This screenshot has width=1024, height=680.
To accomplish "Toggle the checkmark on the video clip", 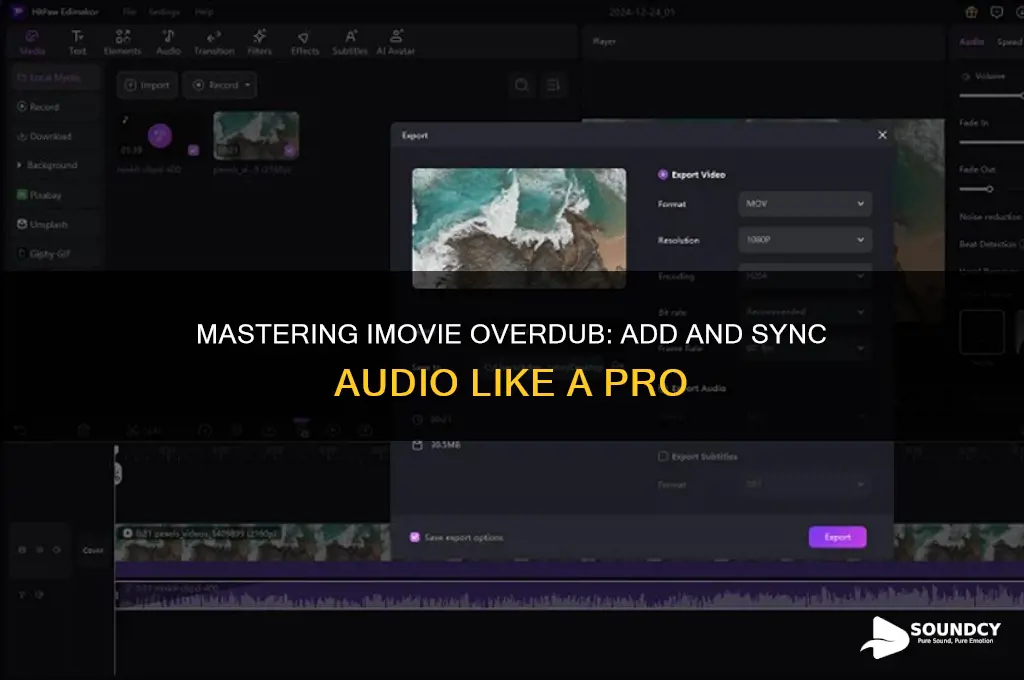I will [289, 150].
